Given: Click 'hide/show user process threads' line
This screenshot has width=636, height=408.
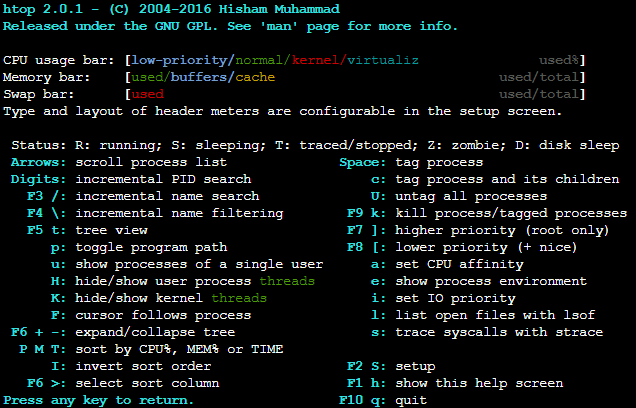Looking at the screenshot, I should point(195,282).
